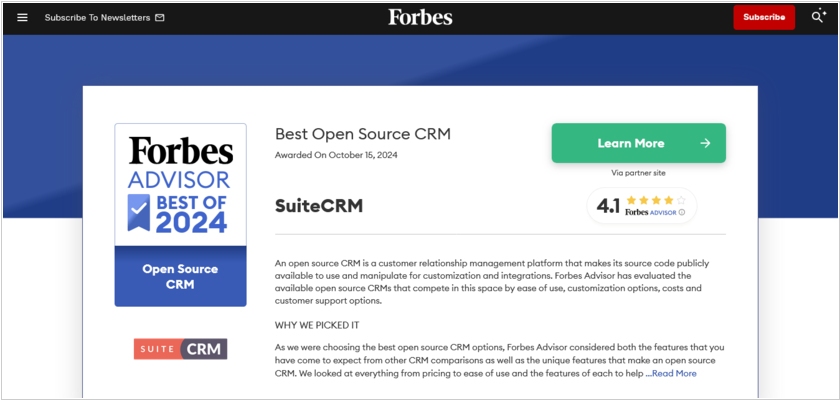Open the search magnifier icon
This screenshot has height=400, width=840.
[818, 16]
